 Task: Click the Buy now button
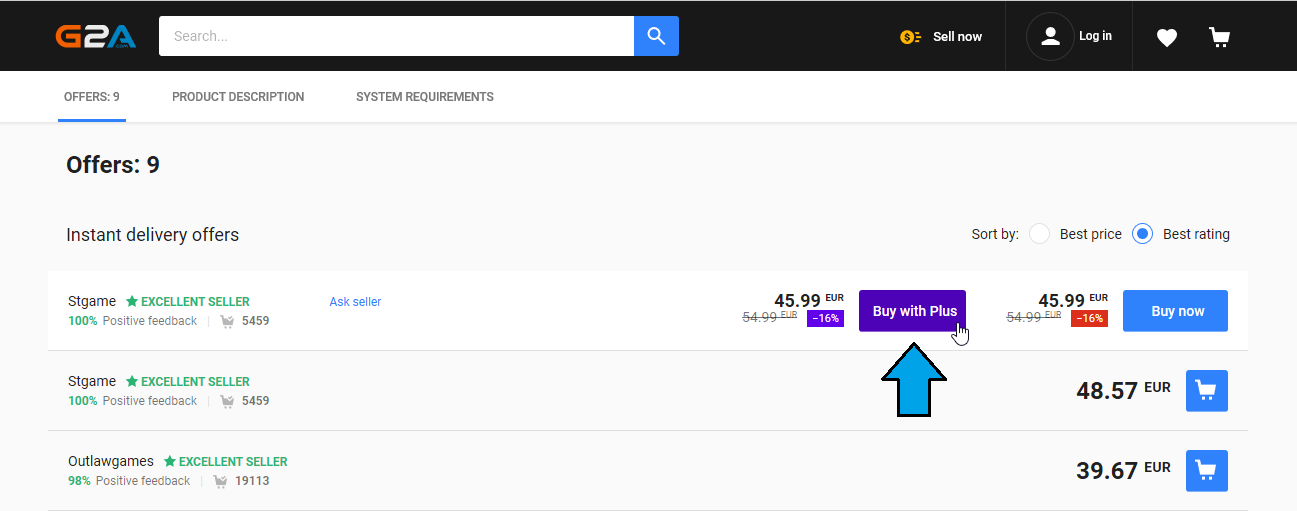click(1176, 311)
